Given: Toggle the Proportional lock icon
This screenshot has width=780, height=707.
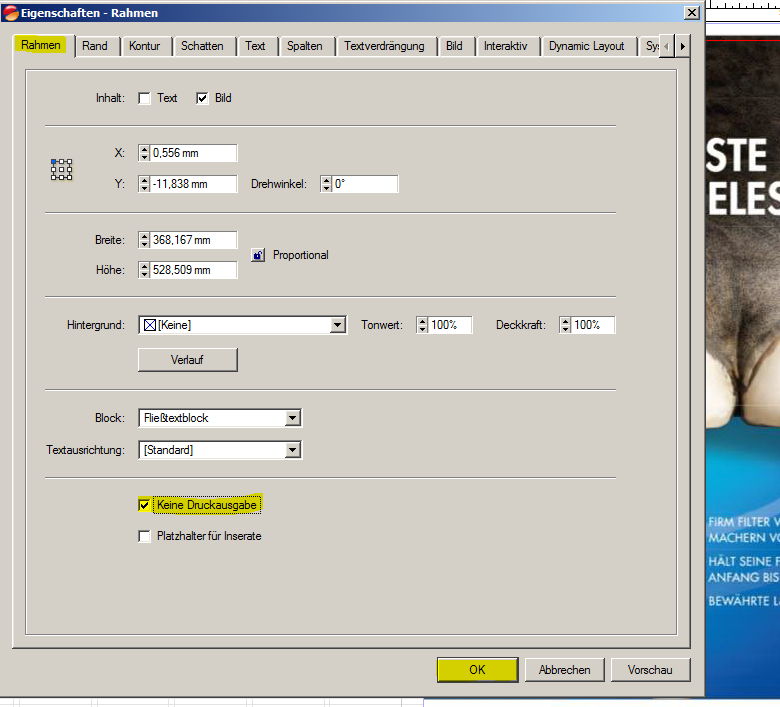Looking at the screenshot, I should (x=258, y=255).
